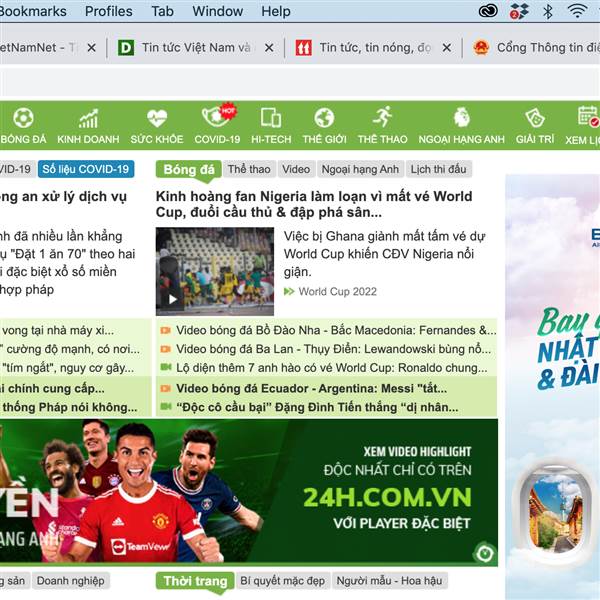
Task: Open the Bóng đá soccer ball icon
Action: [x=23, y=118]
